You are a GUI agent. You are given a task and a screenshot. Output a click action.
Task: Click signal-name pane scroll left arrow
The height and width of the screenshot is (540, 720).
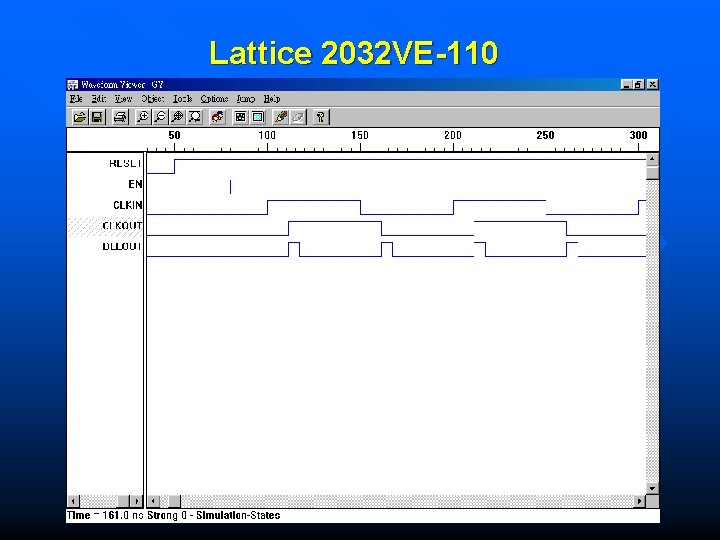tap(73, 501)
